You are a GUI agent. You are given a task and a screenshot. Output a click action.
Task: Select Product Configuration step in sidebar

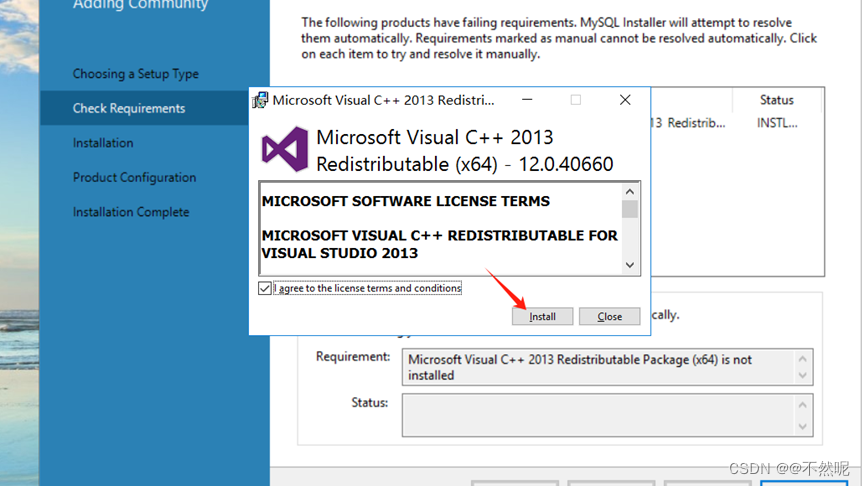[135, 178]
